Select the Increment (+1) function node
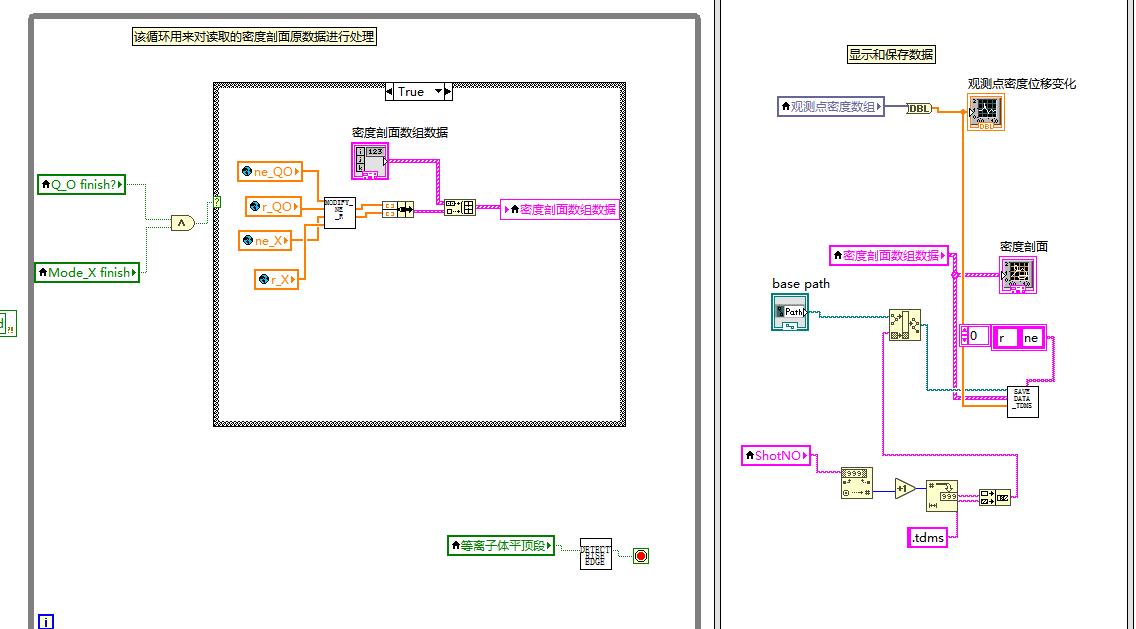This screenshot has width=1136, height=629. (904, 489)
